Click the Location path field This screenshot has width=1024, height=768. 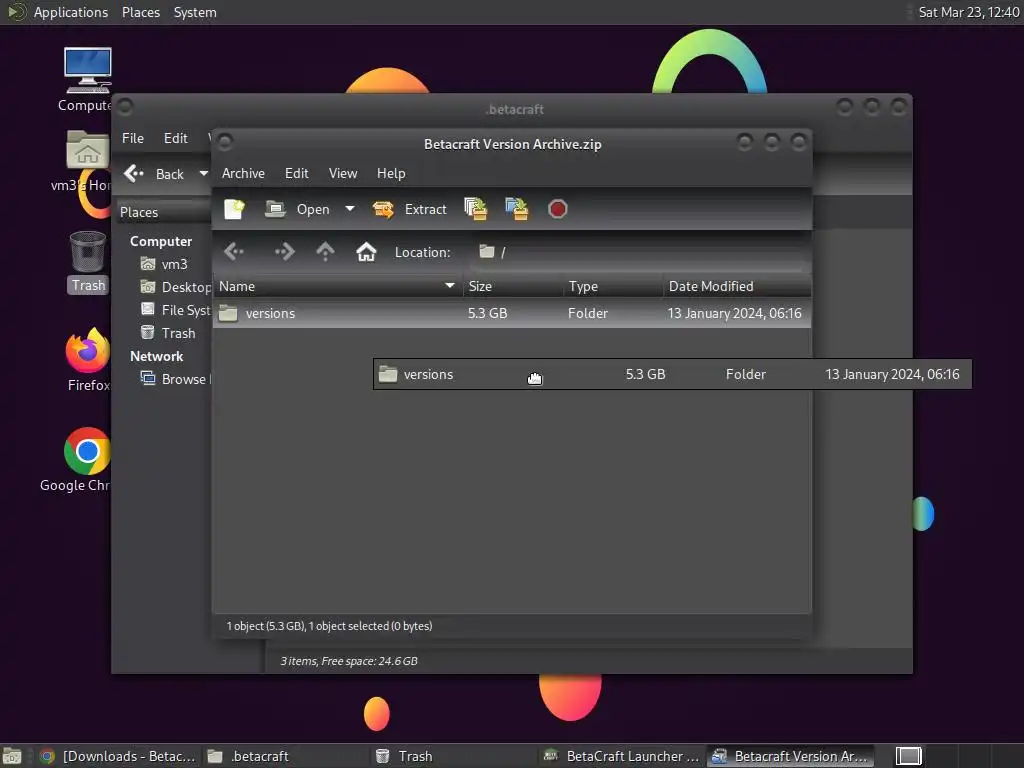click(x=638, y=252)
